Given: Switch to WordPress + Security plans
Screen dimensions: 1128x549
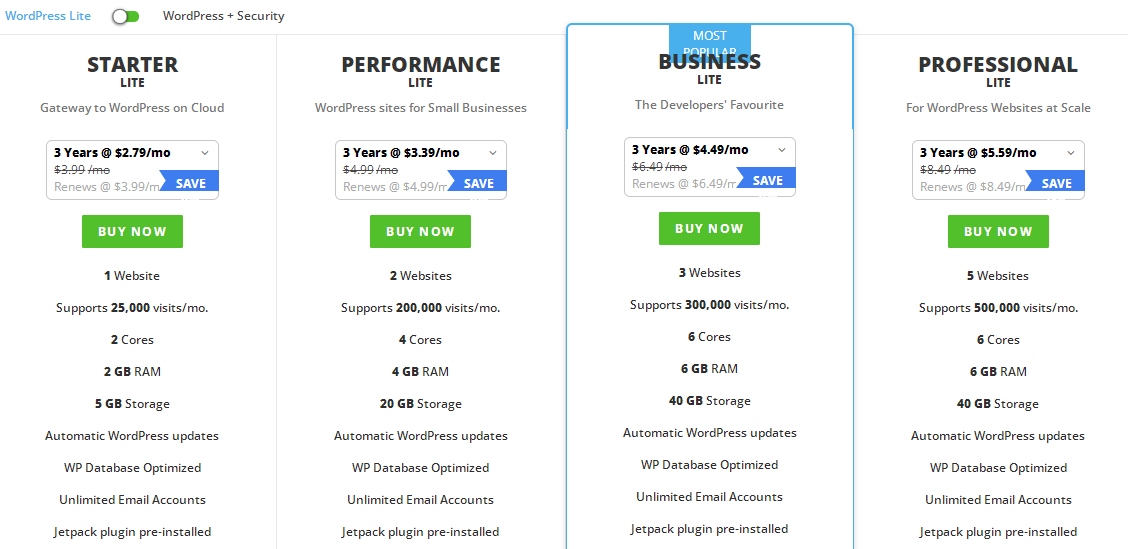Looking at the screenshot, I should tap(223, 16).
